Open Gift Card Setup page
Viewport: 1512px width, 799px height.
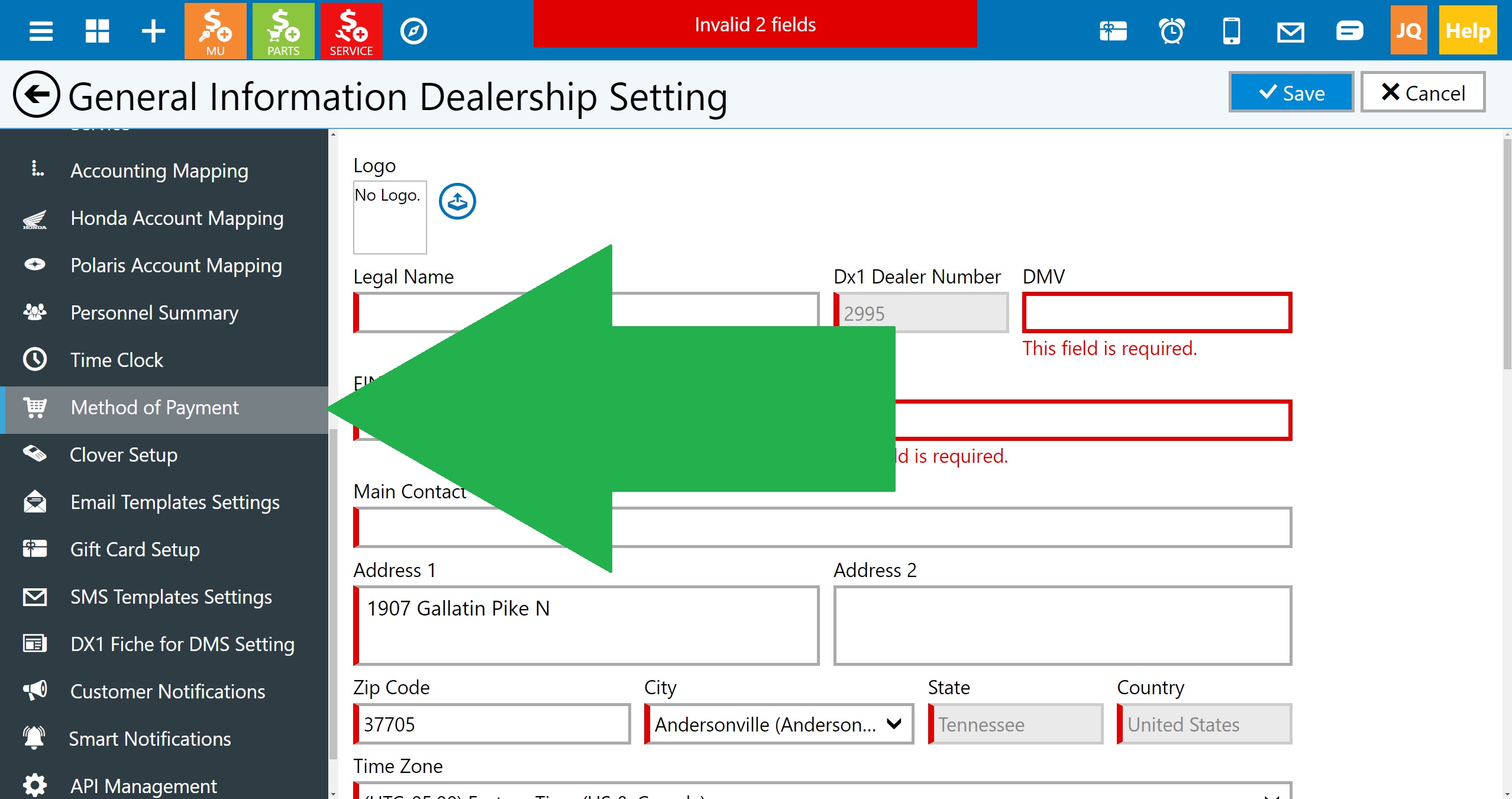(135, 550)
